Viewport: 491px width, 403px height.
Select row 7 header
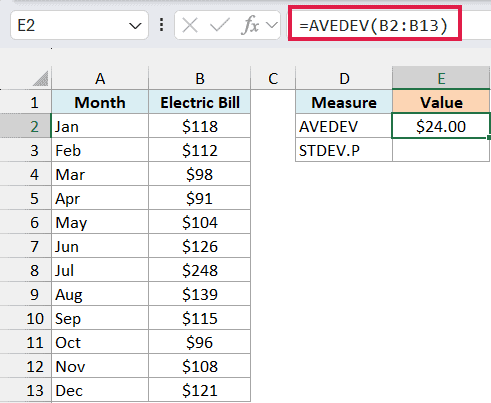(x=26, y=246)
